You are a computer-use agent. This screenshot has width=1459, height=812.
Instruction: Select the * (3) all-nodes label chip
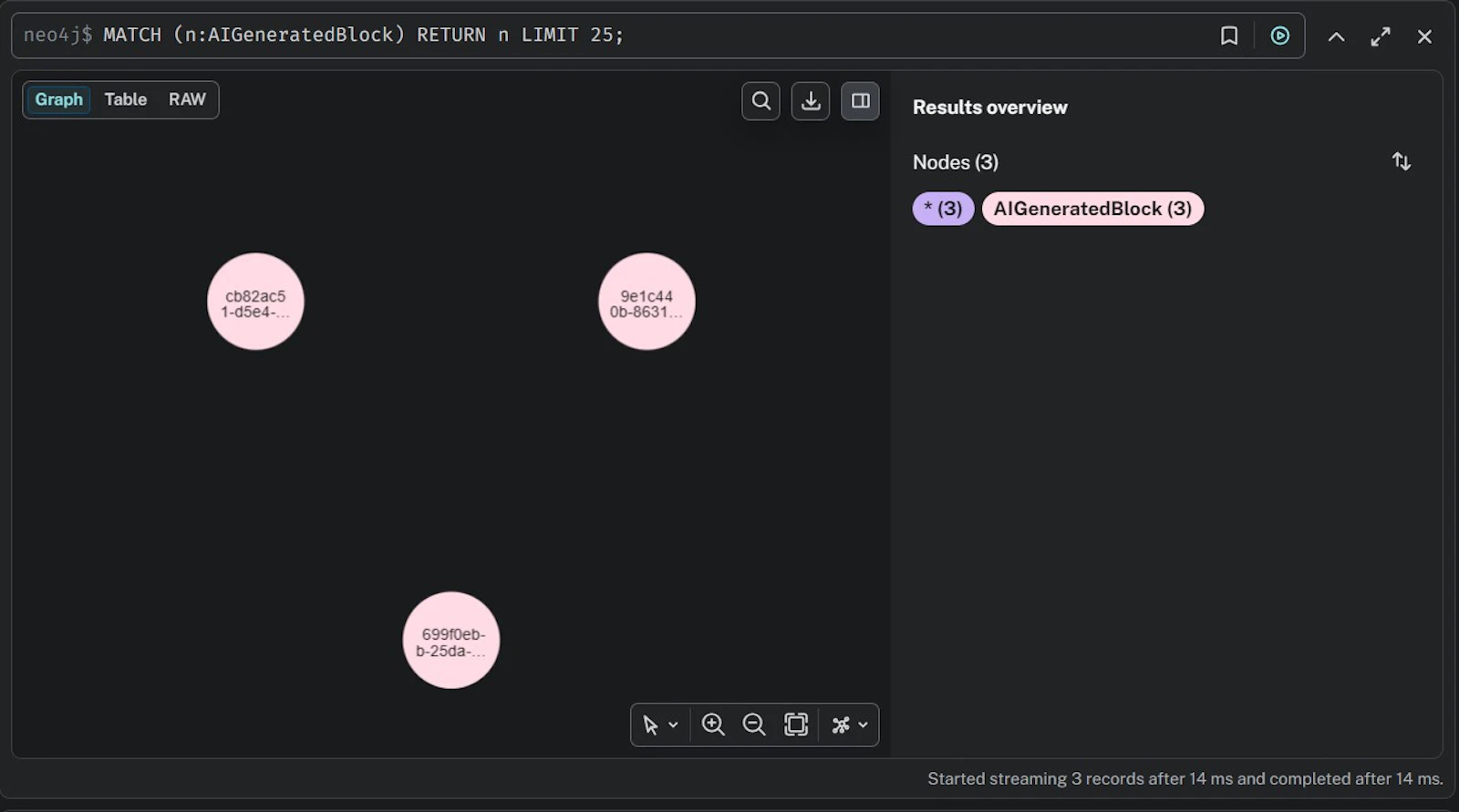point(944,209)
